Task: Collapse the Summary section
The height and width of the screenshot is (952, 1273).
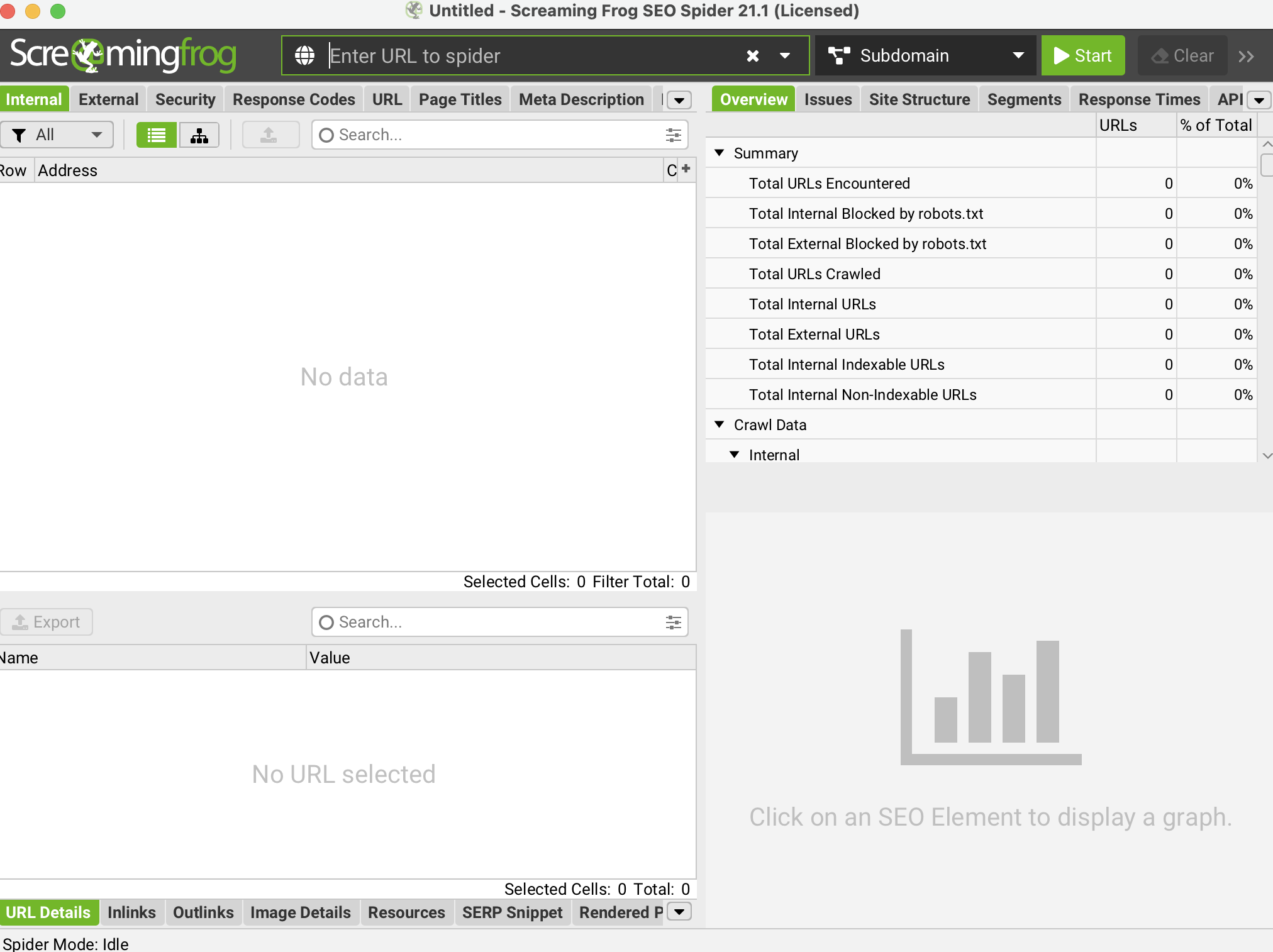Action: (720, 153)
